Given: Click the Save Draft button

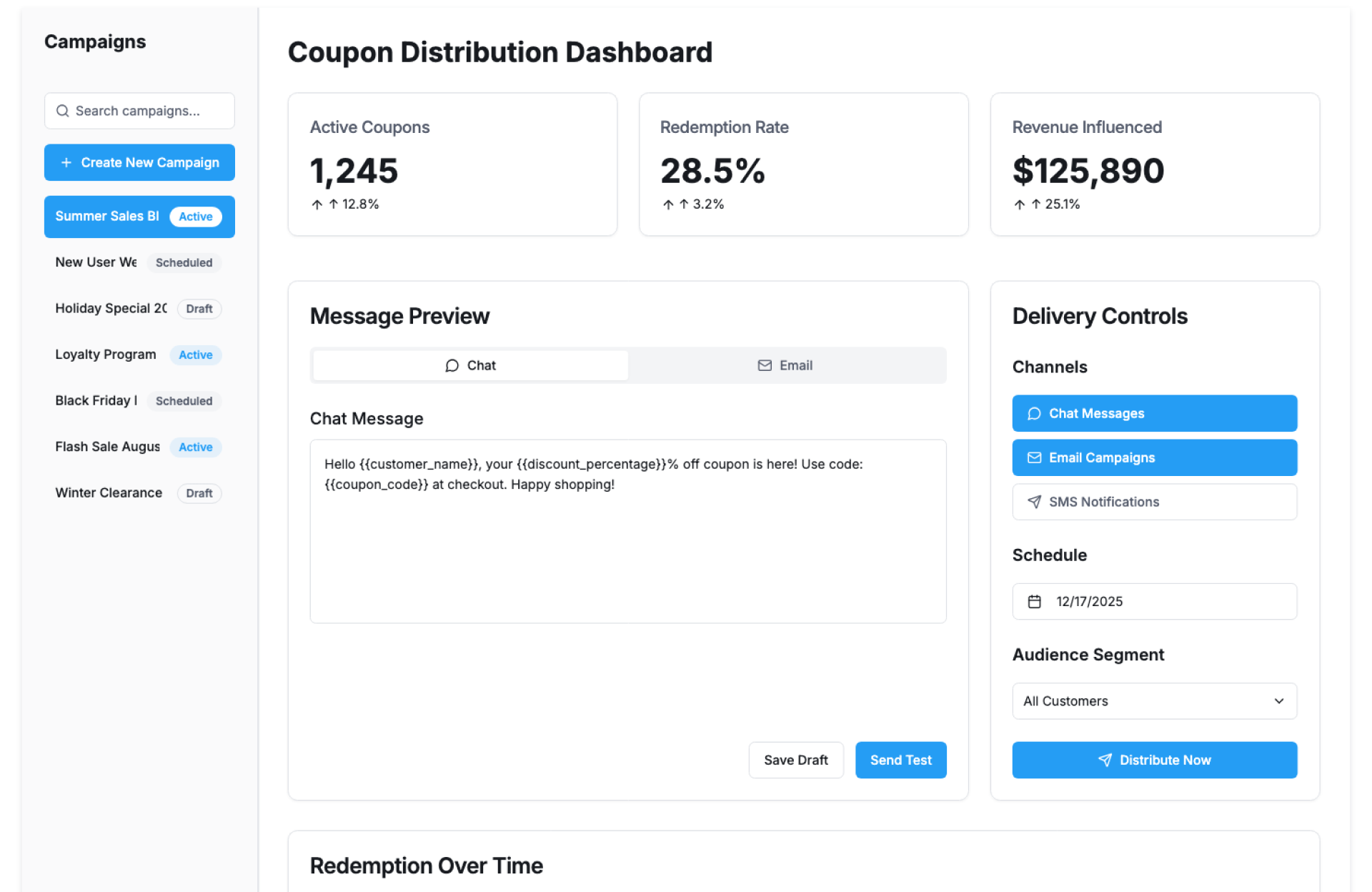Looking at the screenshot, I should coord(795,760).
